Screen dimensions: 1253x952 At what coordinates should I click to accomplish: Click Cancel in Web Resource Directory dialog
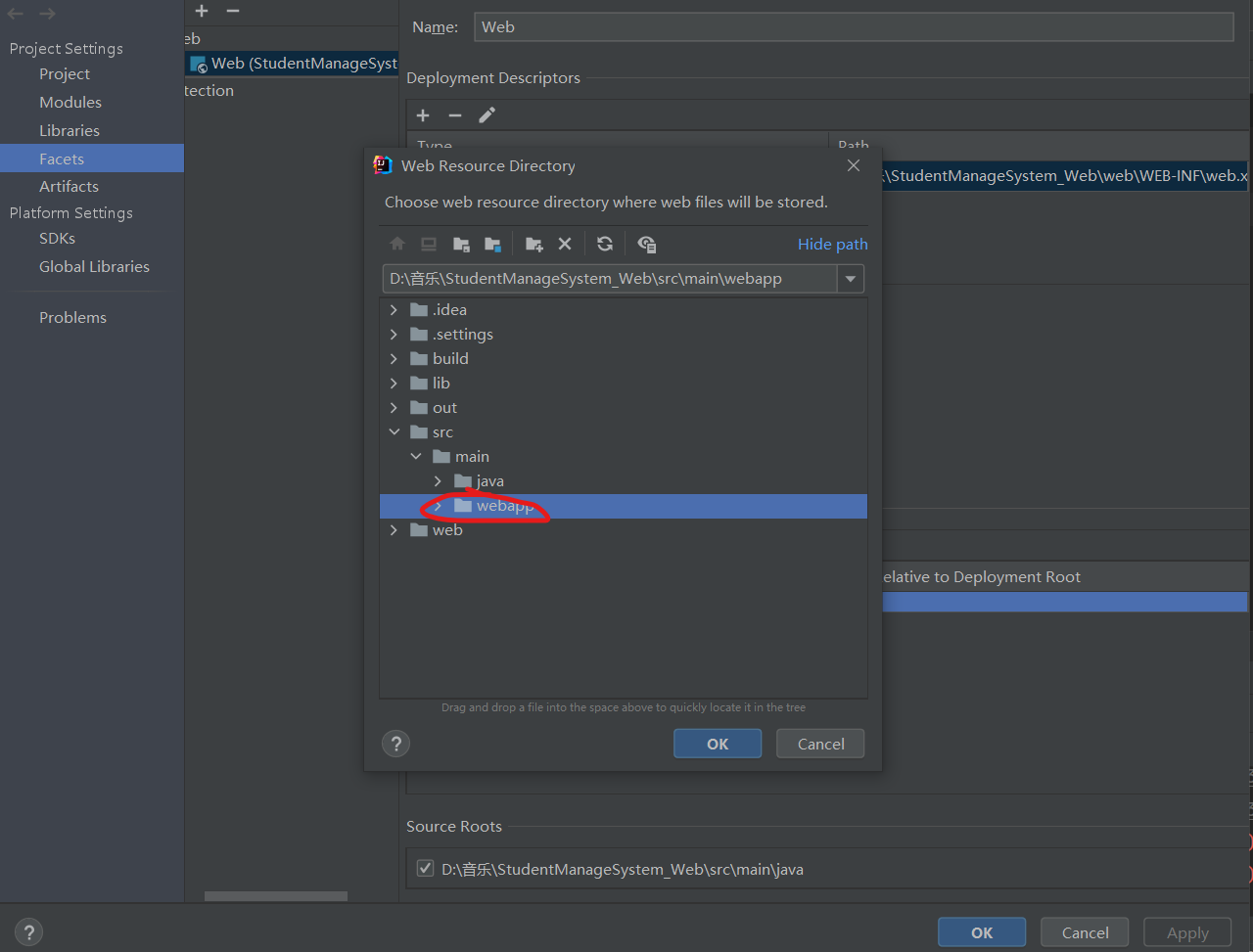pyautogui.click(x=820, y=744)
